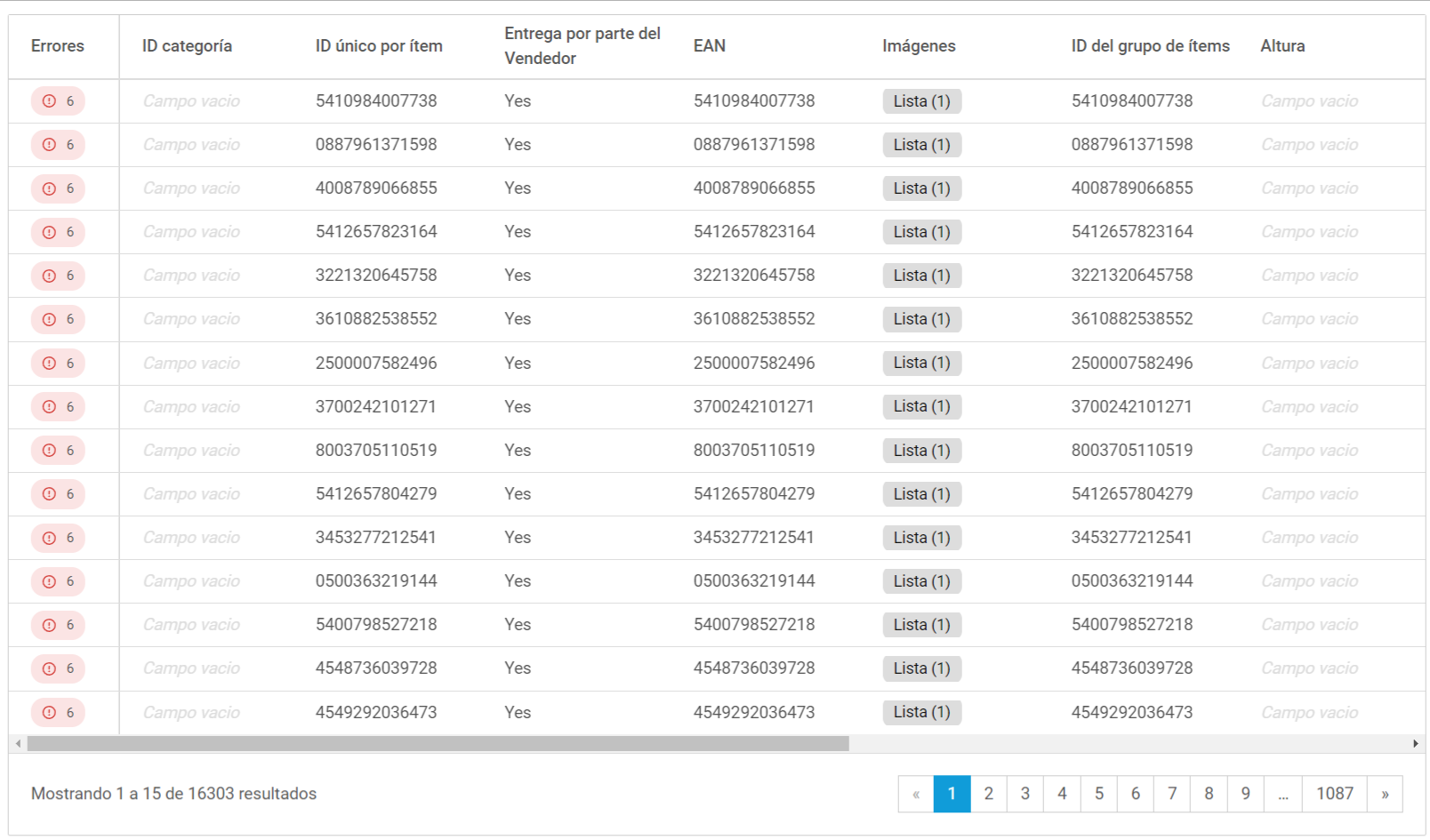Jump to page 5 in pagination
The image size is (1430, 840).
pyautogui.click(x=1098, y=794)
